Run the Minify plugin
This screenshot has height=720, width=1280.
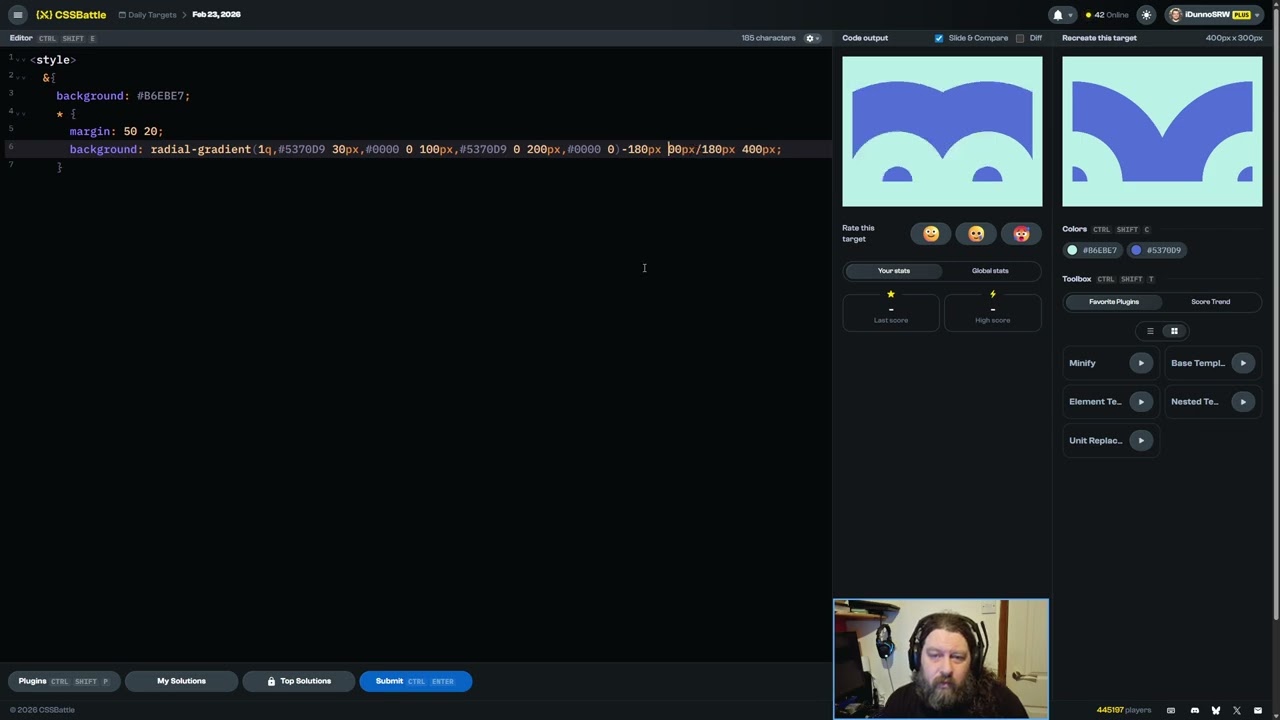(1140, 363)
